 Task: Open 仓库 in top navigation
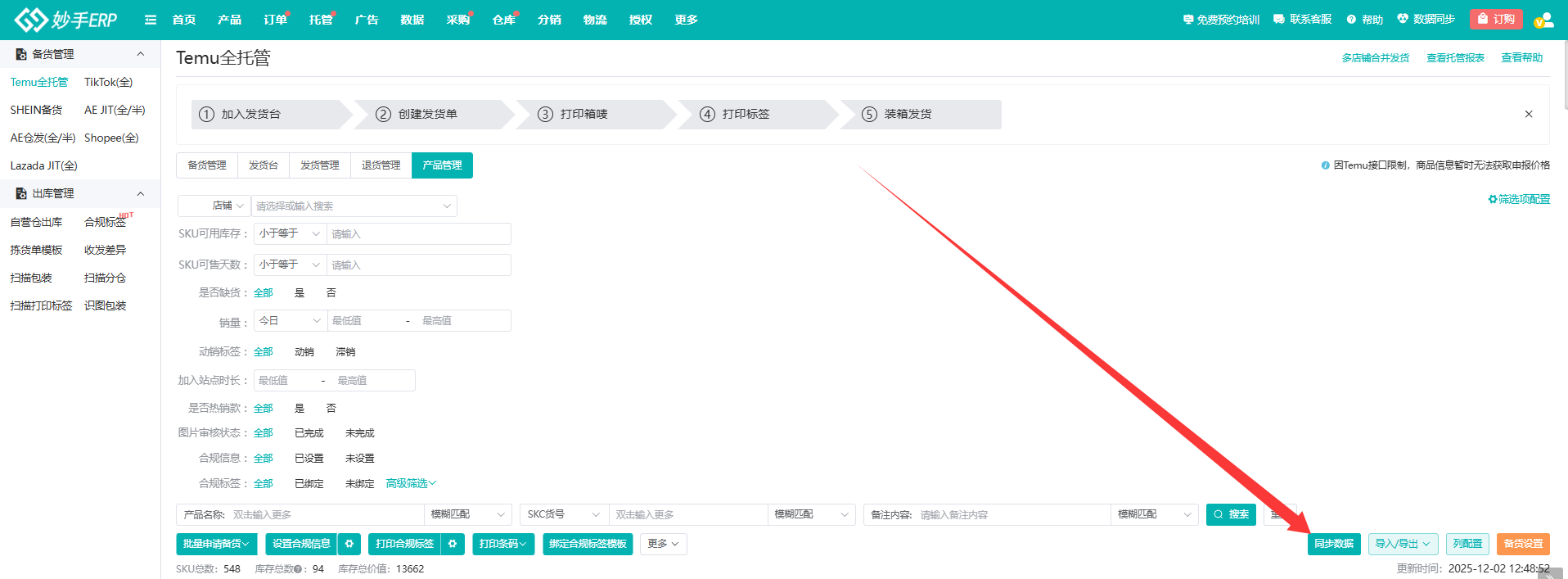click(x=504, y=20)
